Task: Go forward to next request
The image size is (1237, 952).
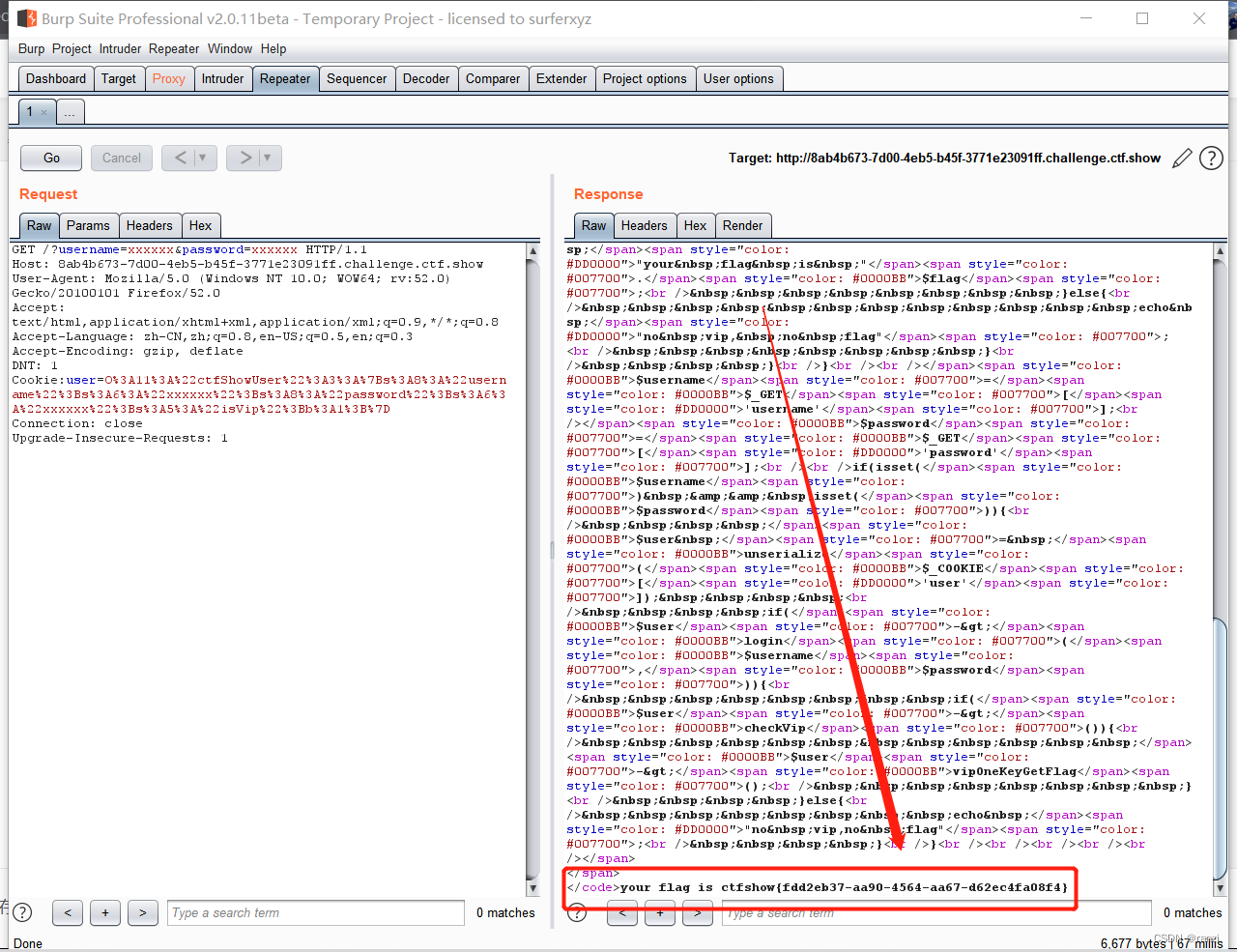Action: tap(245, 158)
